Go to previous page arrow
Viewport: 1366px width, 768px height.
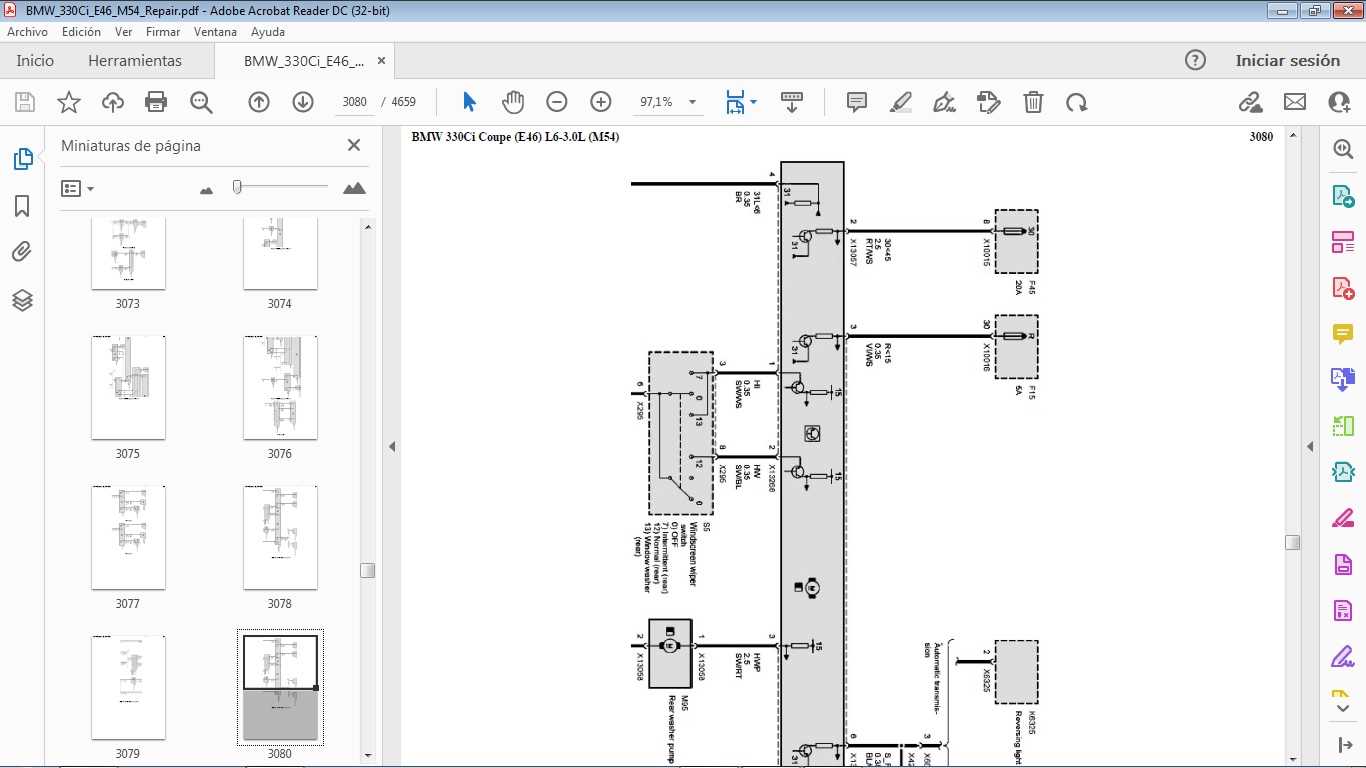tap(259, 102)
